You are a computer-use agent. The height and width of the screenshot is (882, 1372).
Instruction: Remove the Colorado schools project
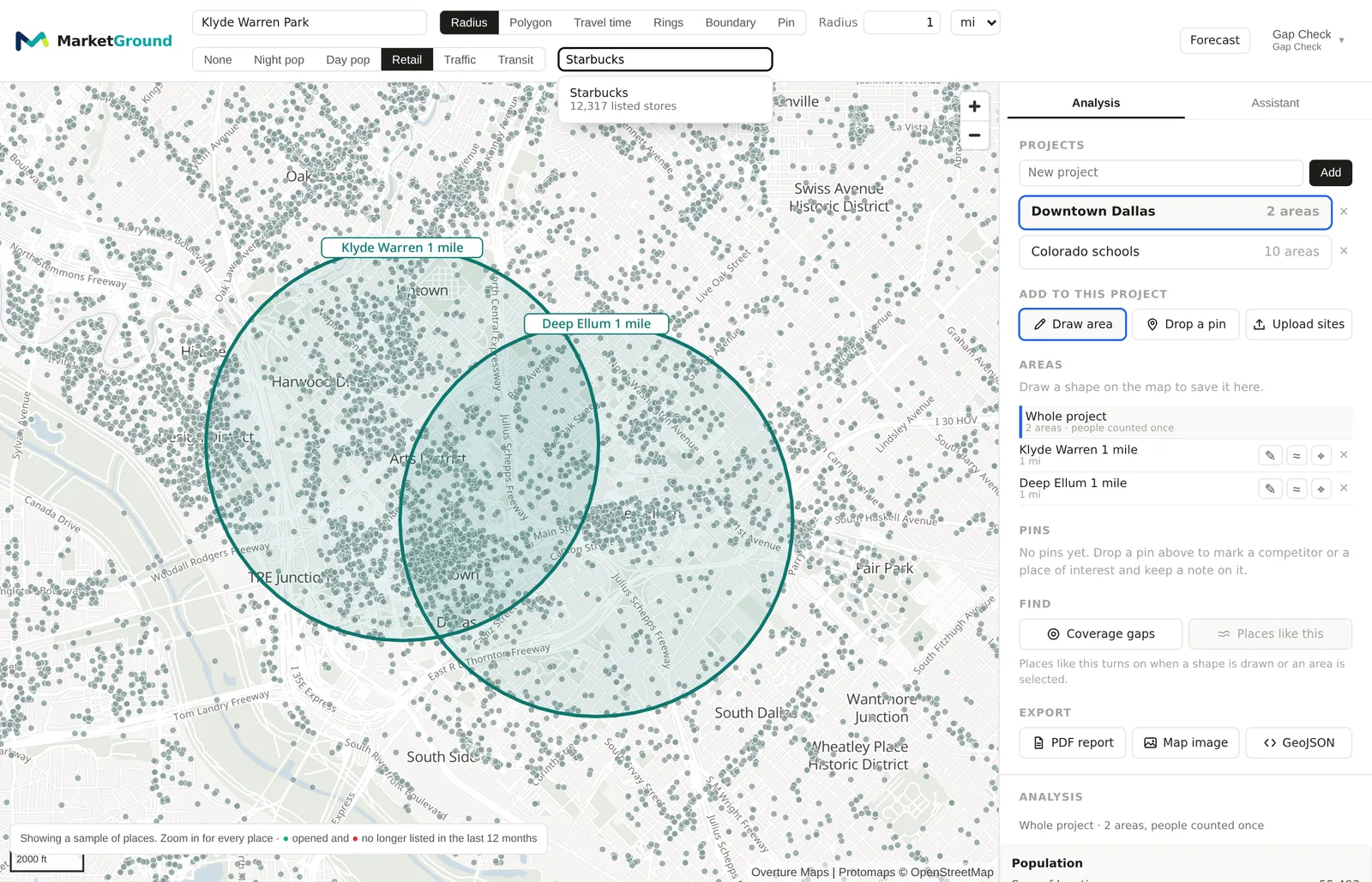1344,251
